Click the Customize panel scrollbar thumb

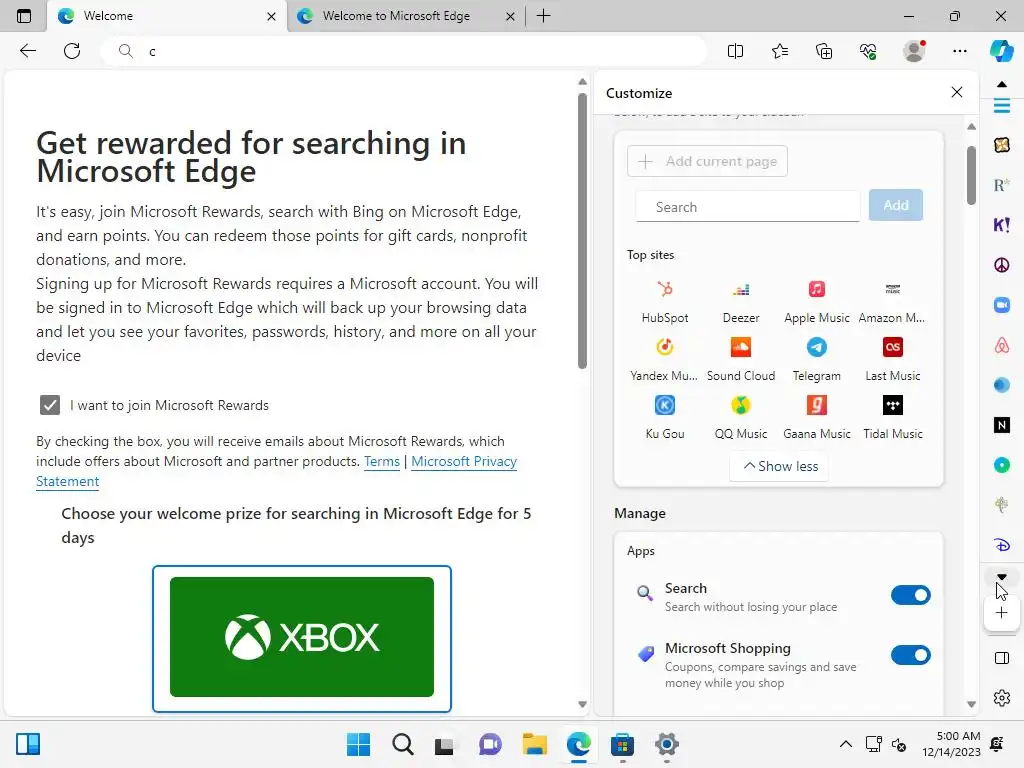coord(971,175)
